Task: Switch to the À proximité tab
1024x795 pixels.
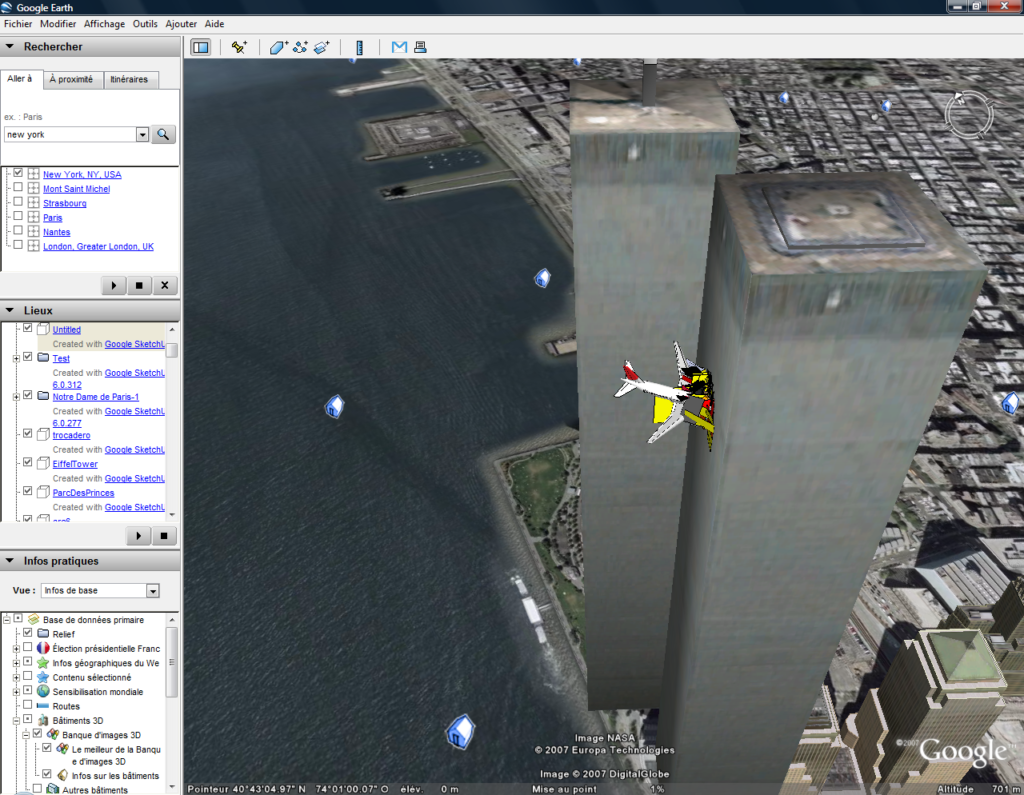Action: coord(72,80)
